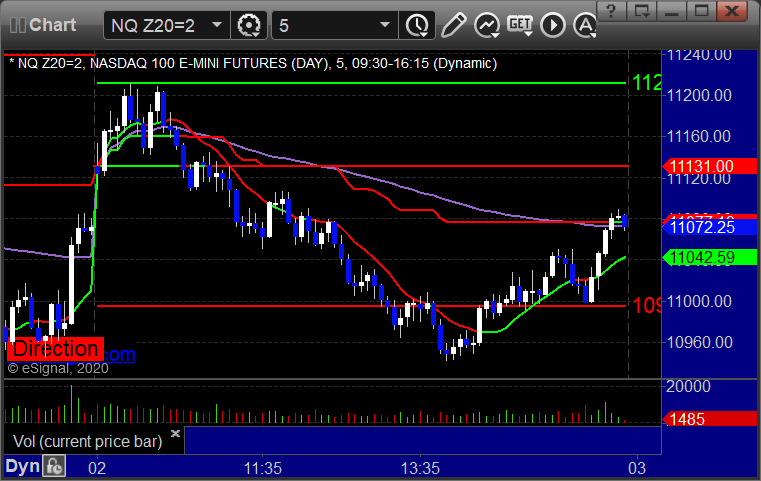The width and height of the screenshot is (761, 481).
Task: Toggle the Dyn scaling label
Action: point(23,466)
